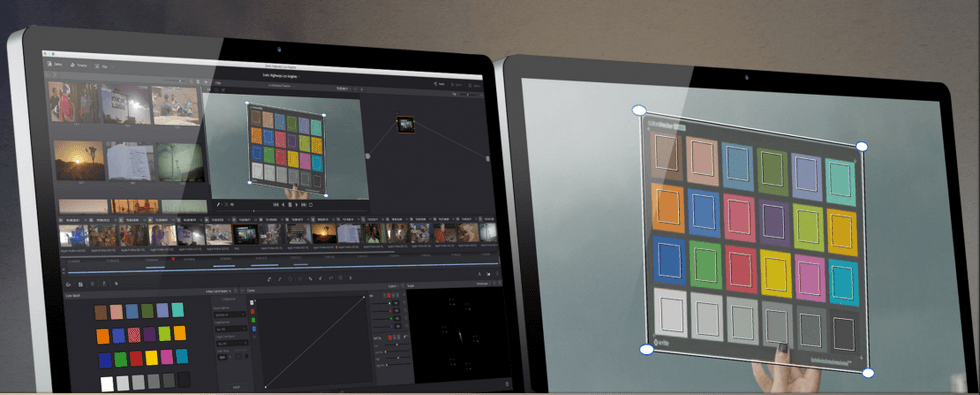The image size is (980, 395).
Task: Click the yellow swatch in Color Match third row
Action: (151, 358)
